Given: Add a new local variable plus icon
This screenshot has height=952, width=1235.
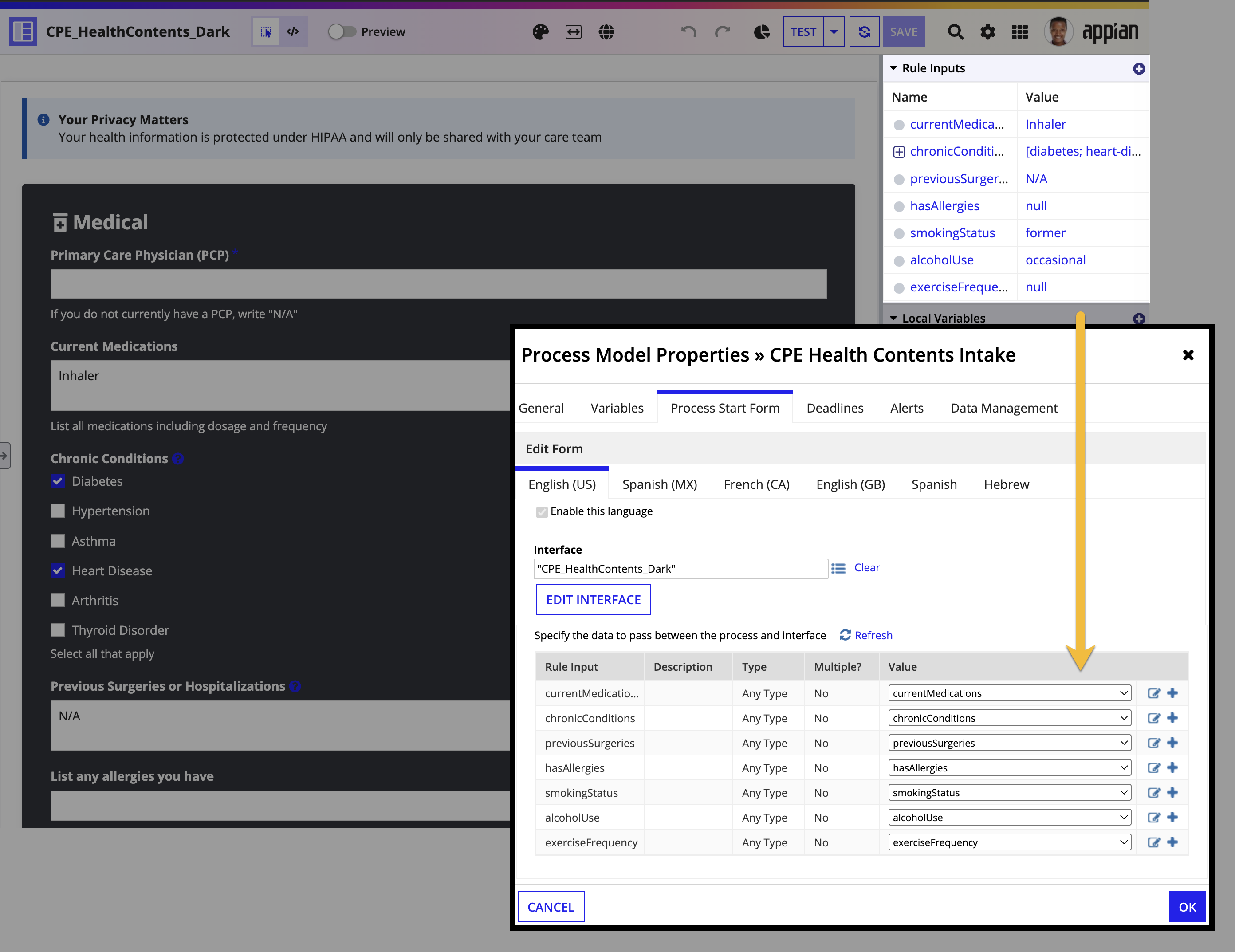Looking at the screenshot, I should click(x=1139, y=318).
